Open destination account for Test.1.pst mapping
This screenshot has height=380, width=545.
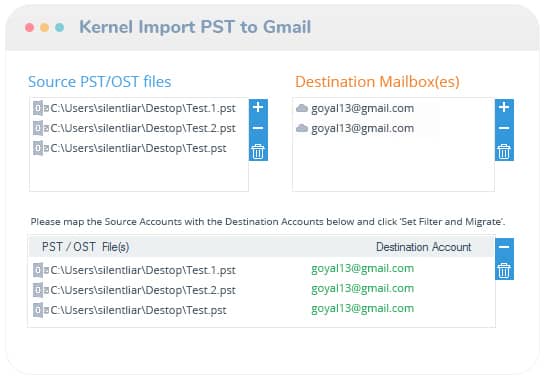tap(363, 269)
